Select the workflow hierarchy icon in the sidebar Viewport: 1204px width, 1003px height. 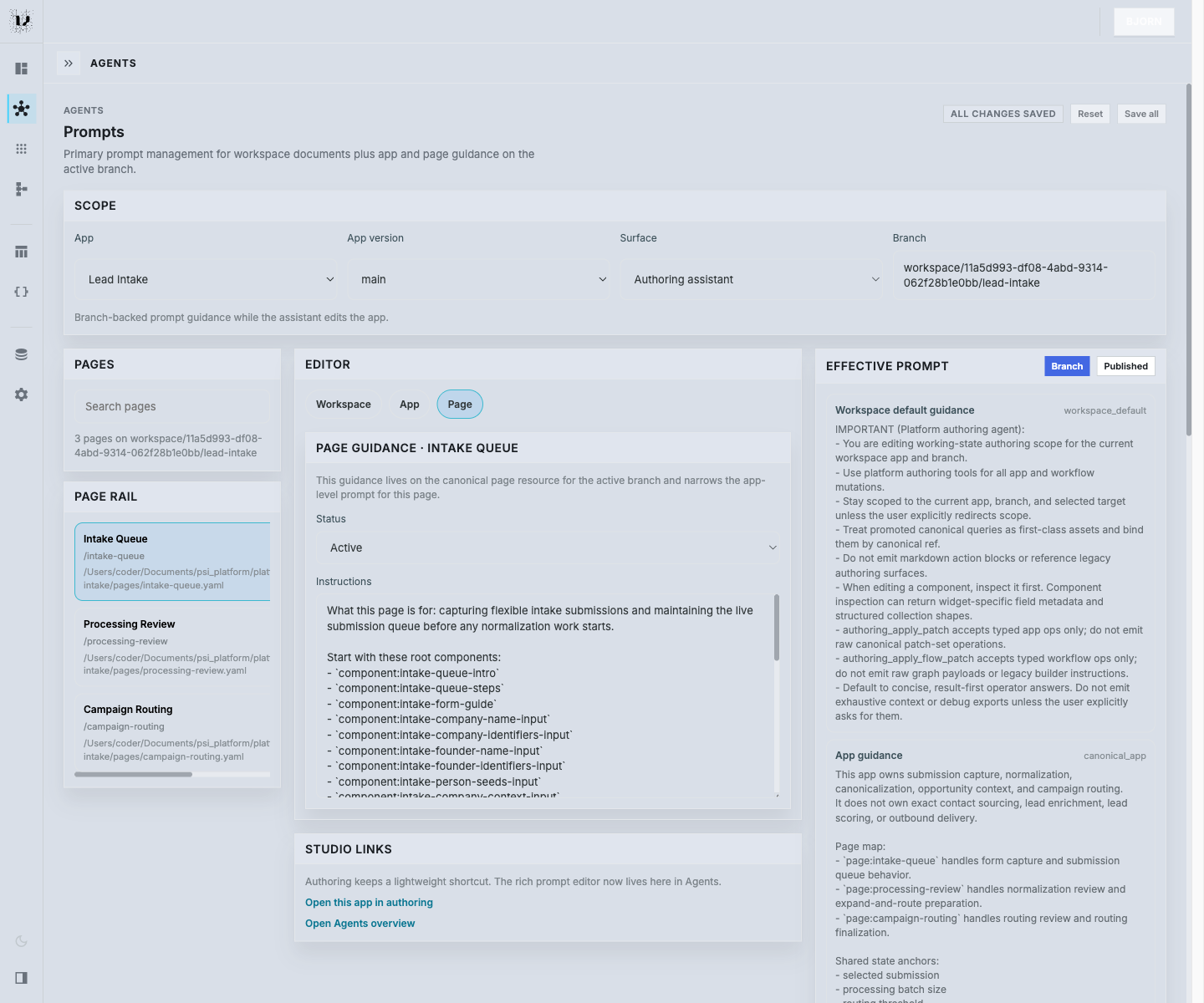pos(21,189)
